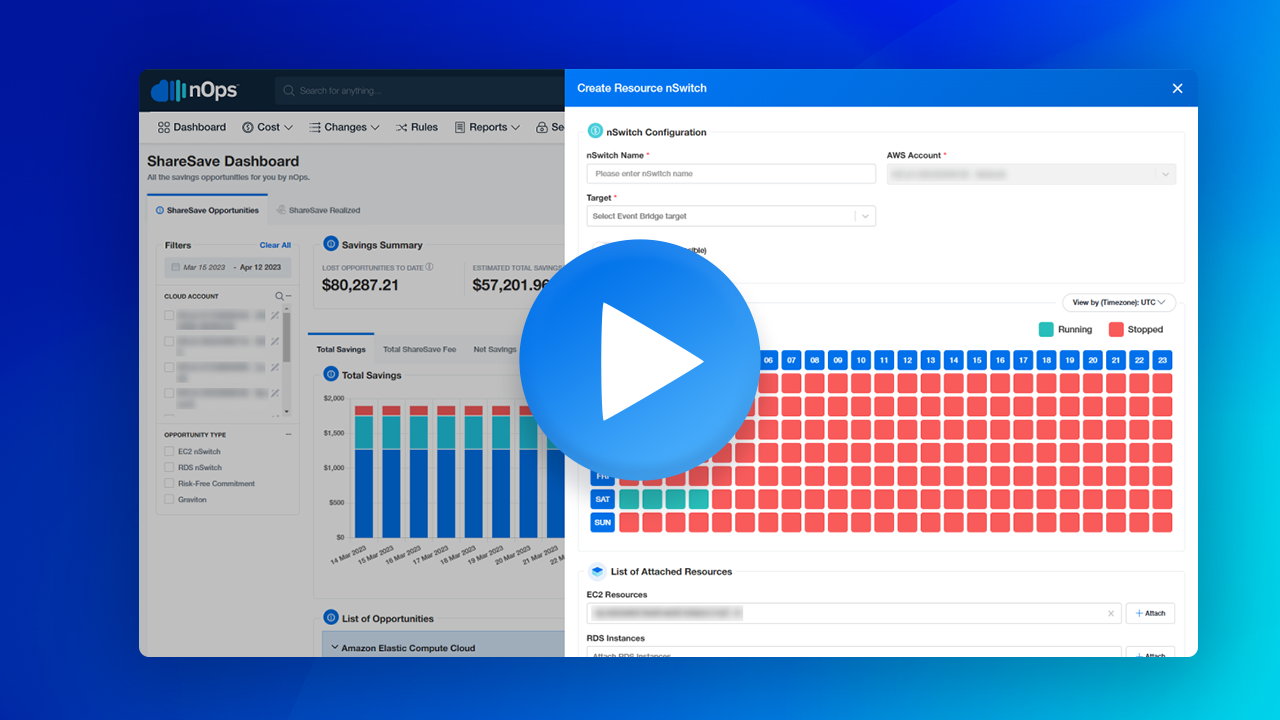Screen dimensions: 1280x720
Task: Check the Graviton checkbox
Action: pos(169,499)
